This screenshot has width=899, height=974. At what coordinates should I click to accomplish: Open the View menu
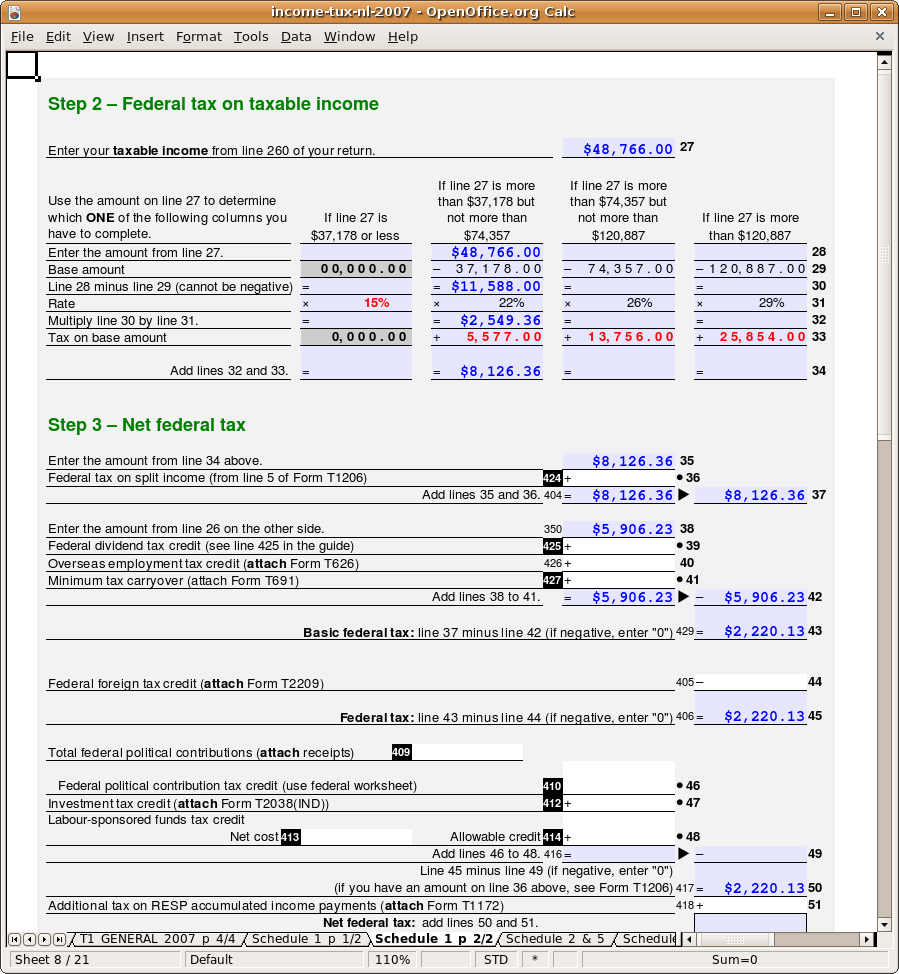pos(98,37)
